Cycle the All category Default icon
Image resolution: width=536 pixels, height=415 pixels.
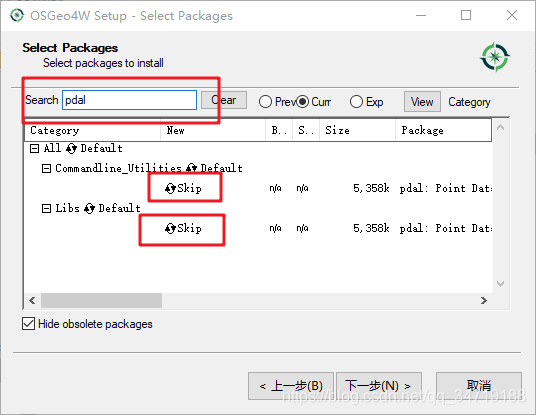[x=71, y=148]
